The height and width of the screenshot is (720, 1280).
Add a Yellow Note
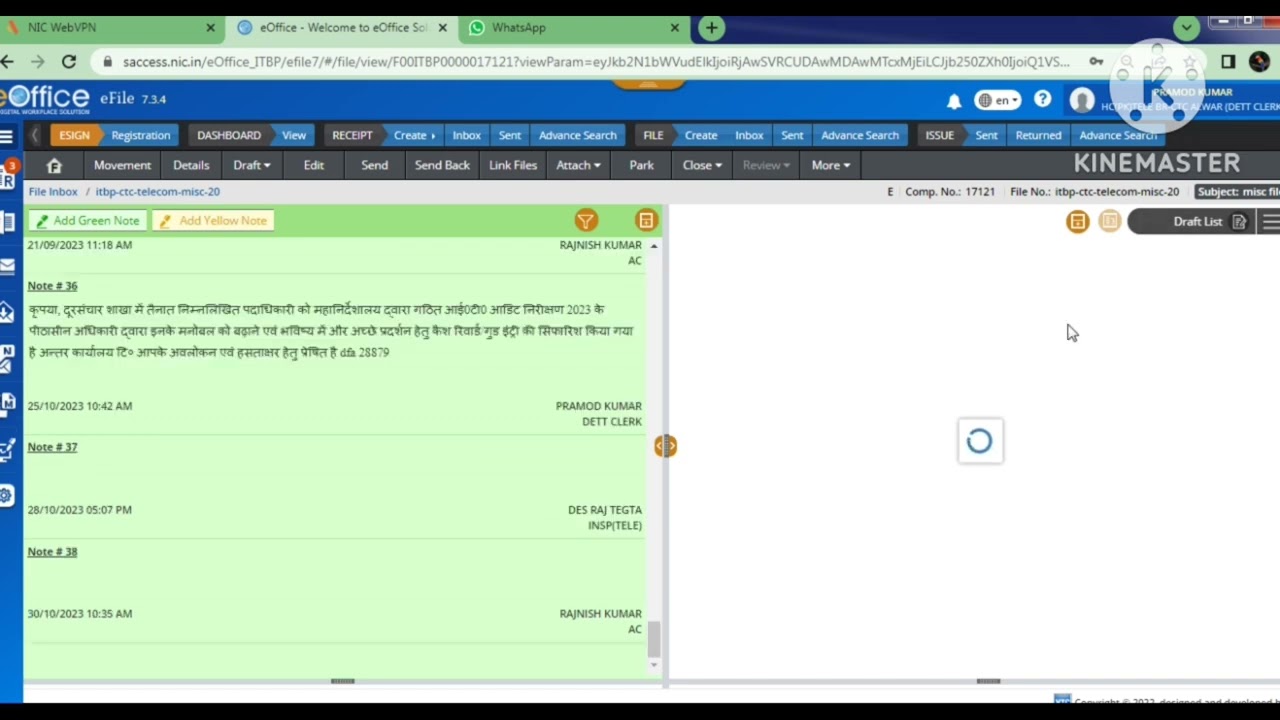point(213,221)
